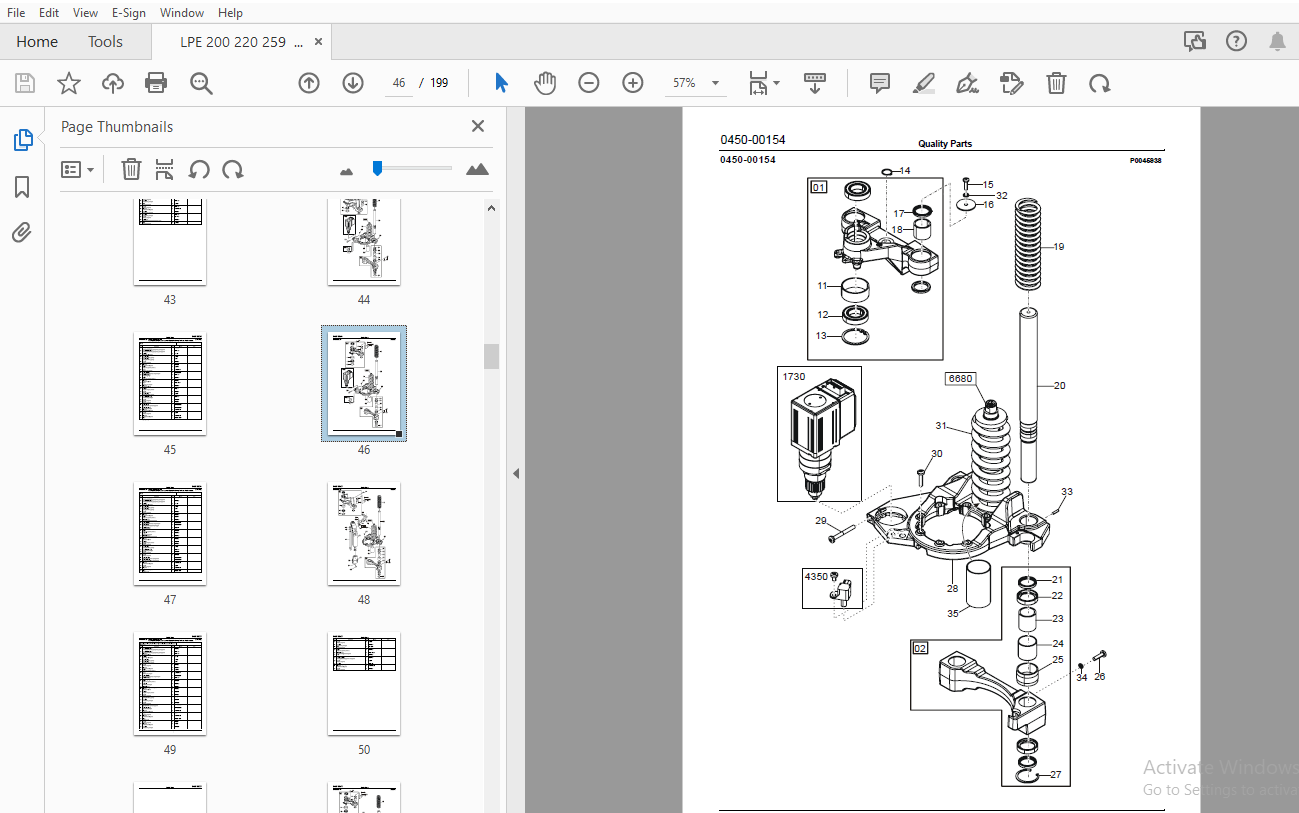1299x813 pixels.
Task: Select the page 47 thumbnail
Action: [170, 534]
